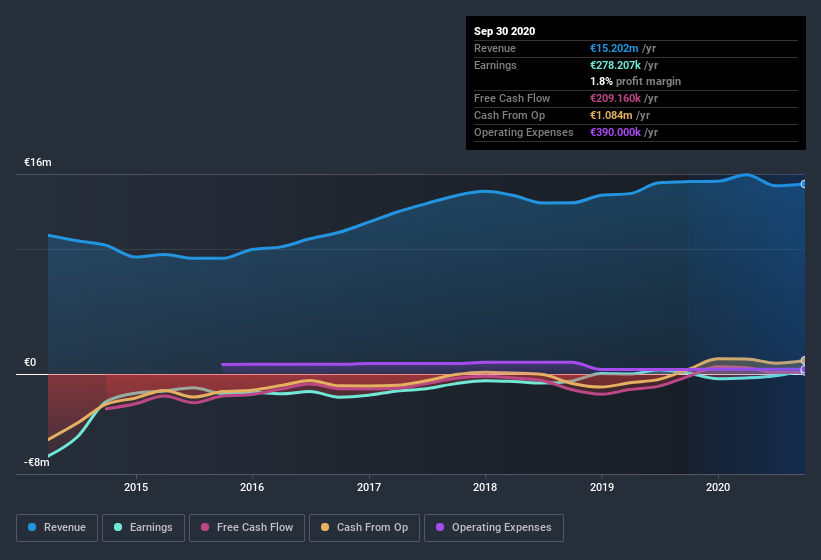Toggle the Operating Expenses legend button
This screenshot has height=560, width=821.
click(x=494, y=528)
